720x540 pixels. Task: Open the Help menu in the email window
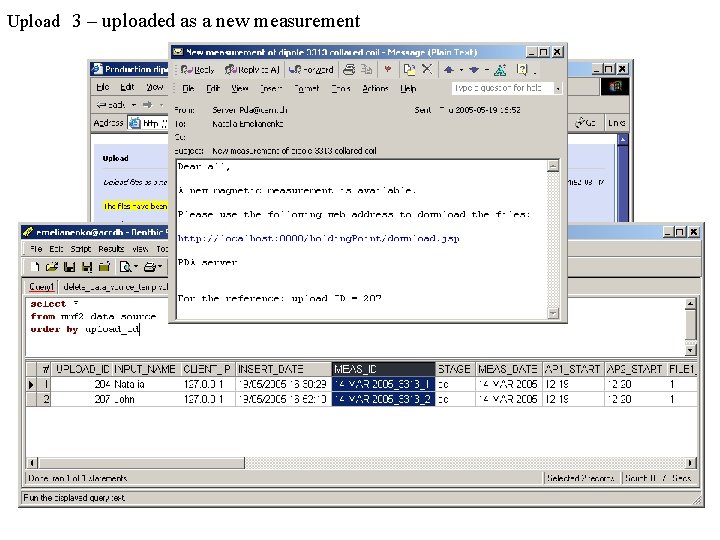408,89
